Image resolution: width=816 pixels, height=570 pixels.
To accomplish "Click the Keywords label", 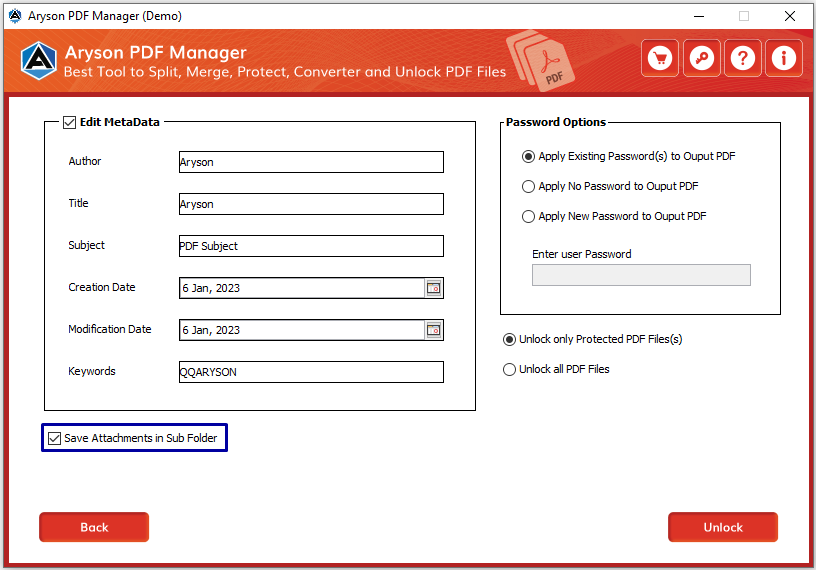I will pyautogui.click(x=92, y=371).
